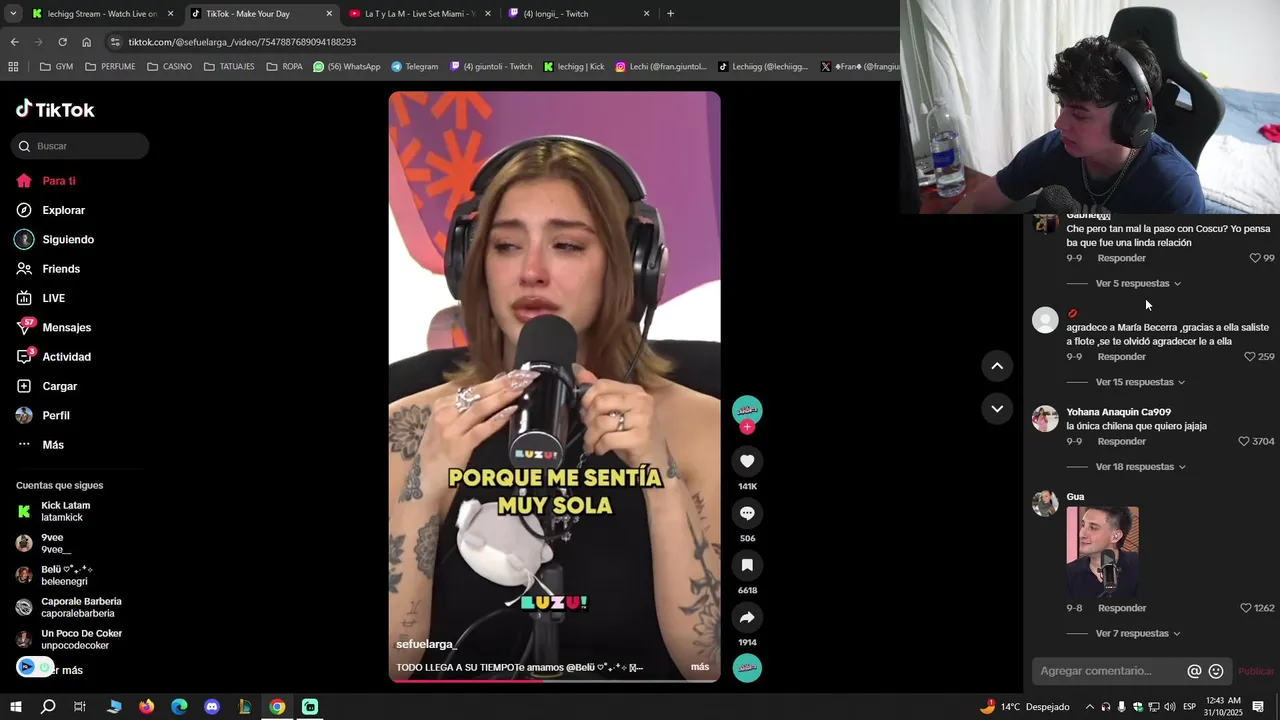Reply to Yohana Anaquin's comment
This screenshot has width=1280, height=720.
(1121, 441)
